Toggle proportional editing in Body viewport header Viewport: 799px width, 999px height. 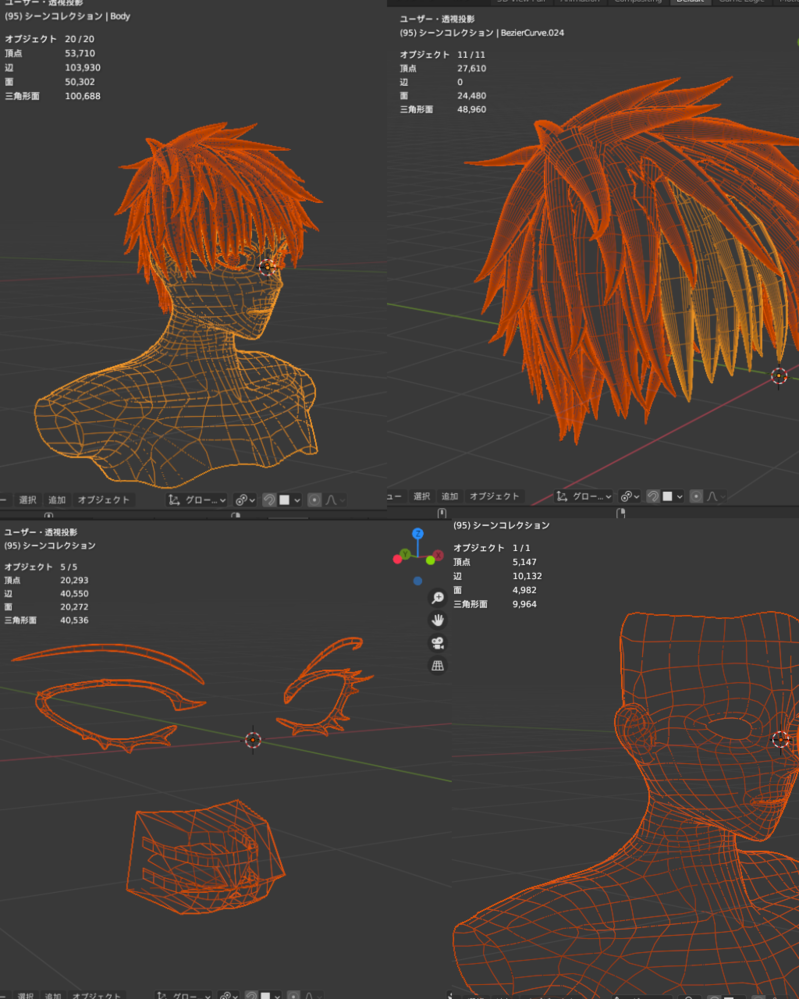(314, 500)
